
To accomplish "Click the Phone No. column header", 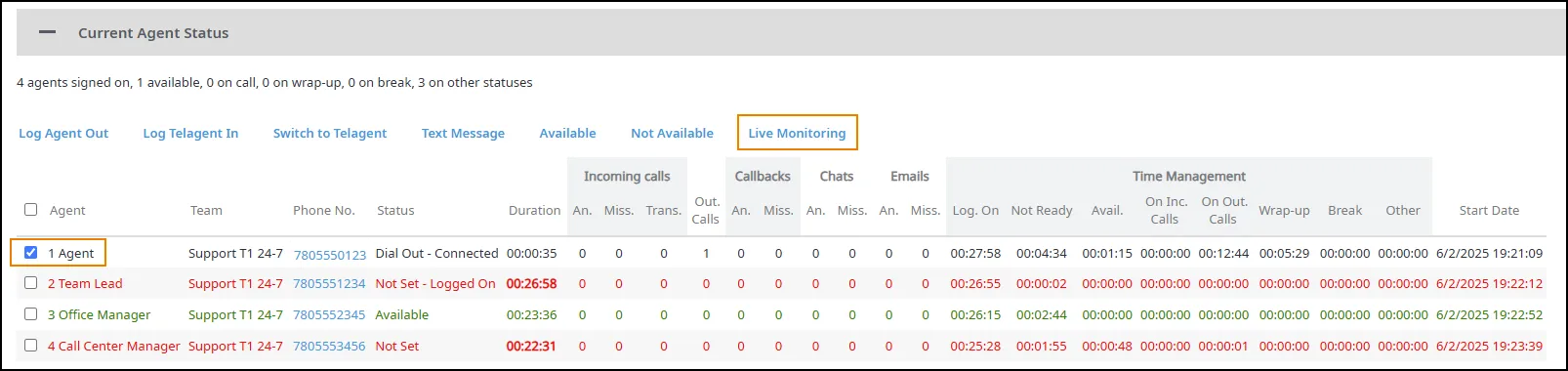I will (x=324, y=210).
